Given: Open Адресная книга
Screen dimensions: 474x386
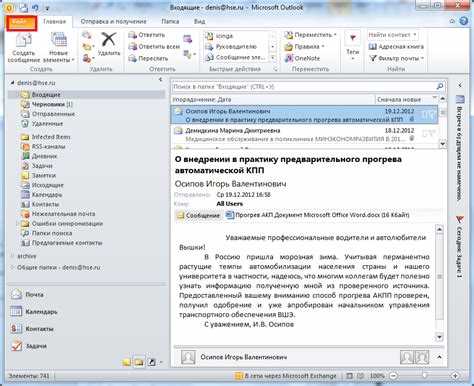Looking at the screenshot, I should pos(396,47).
